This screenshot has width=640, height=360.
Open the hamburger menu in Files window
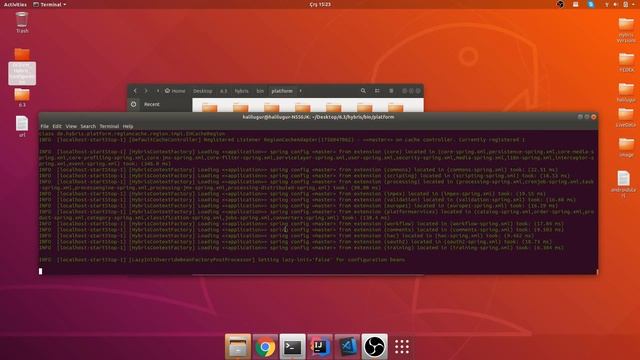click(x=391, y=91)
